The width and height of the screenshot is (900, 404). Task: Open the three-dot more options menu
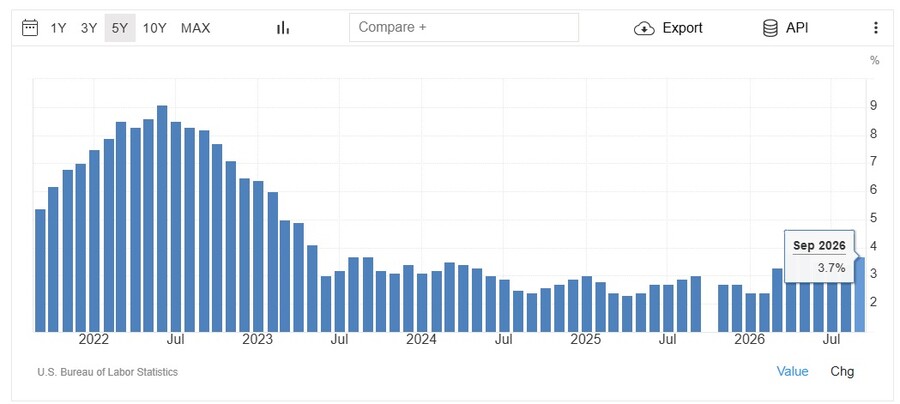(x=875, y=28)
